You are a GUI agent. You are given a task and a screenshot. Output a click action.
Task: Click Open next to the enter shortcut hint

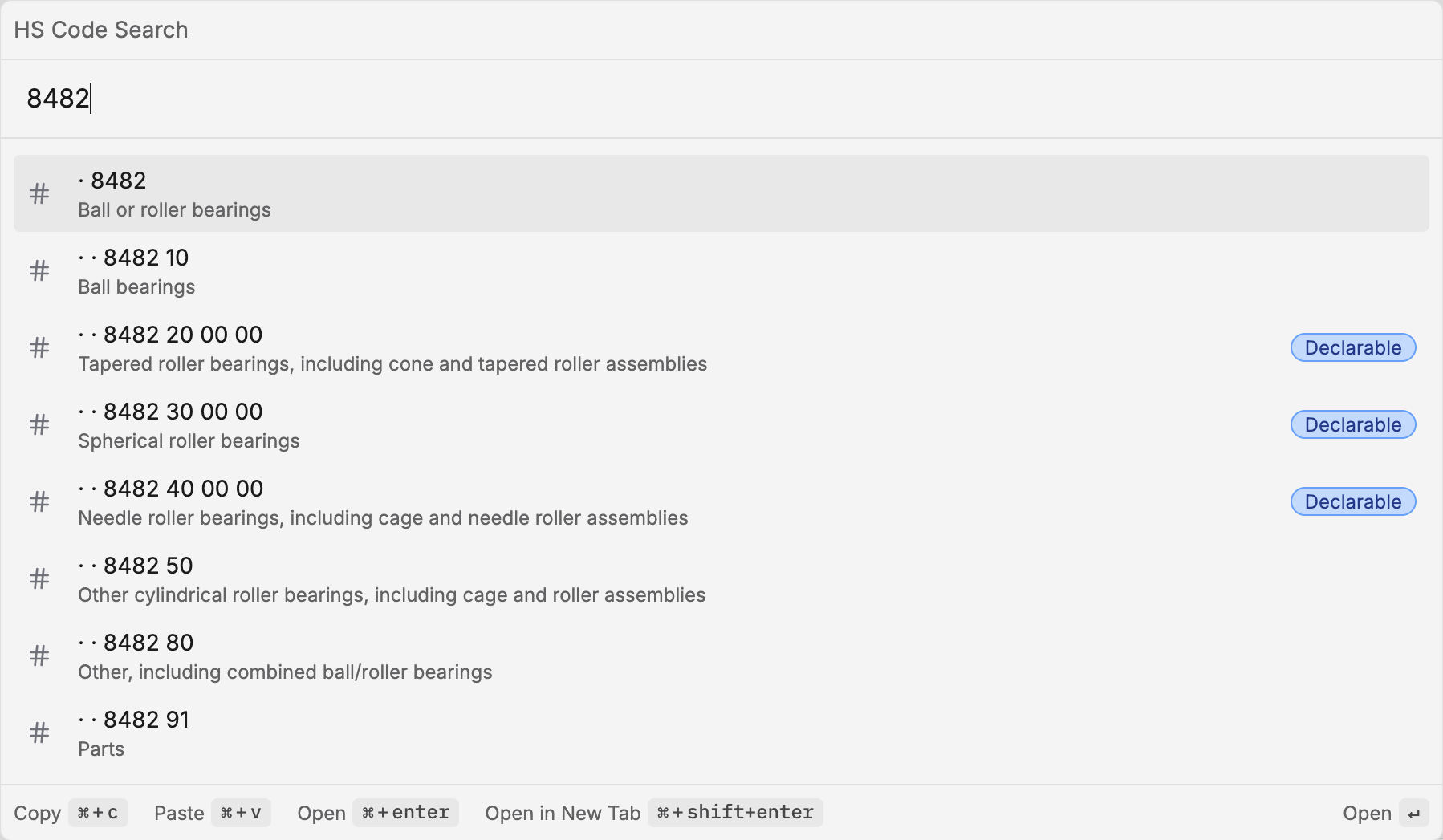(x=320, y=813)
